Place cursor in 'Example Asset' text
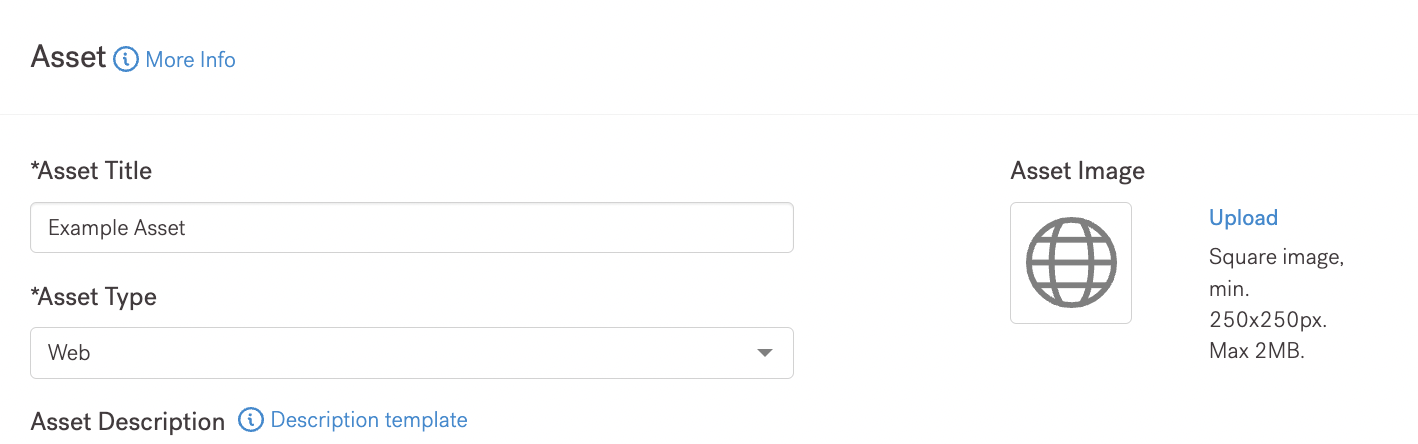Screen dimensions: 1418x444 click(x=117, y=228)
